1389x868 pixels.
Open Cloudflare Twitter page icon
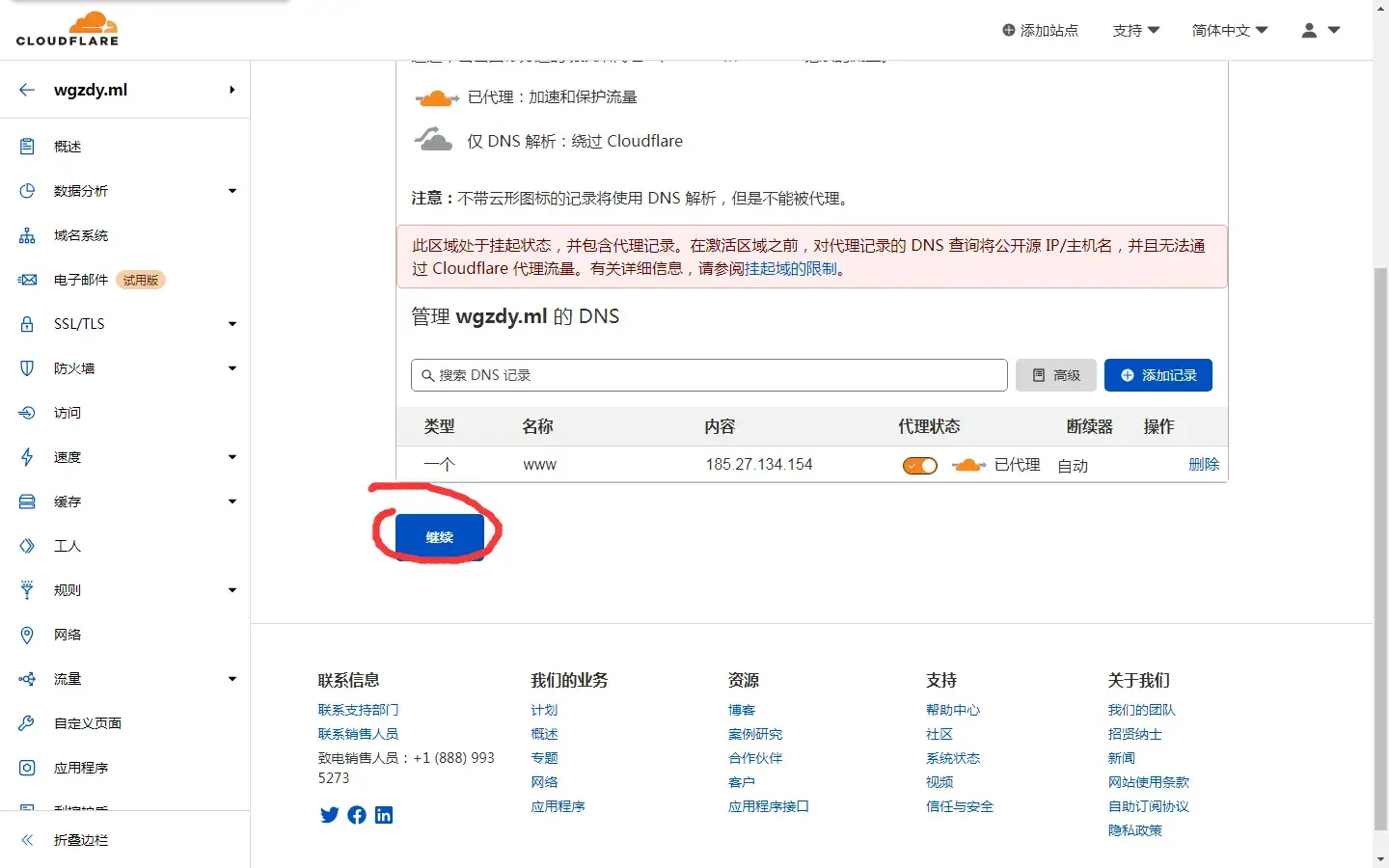tap(330, 815)
